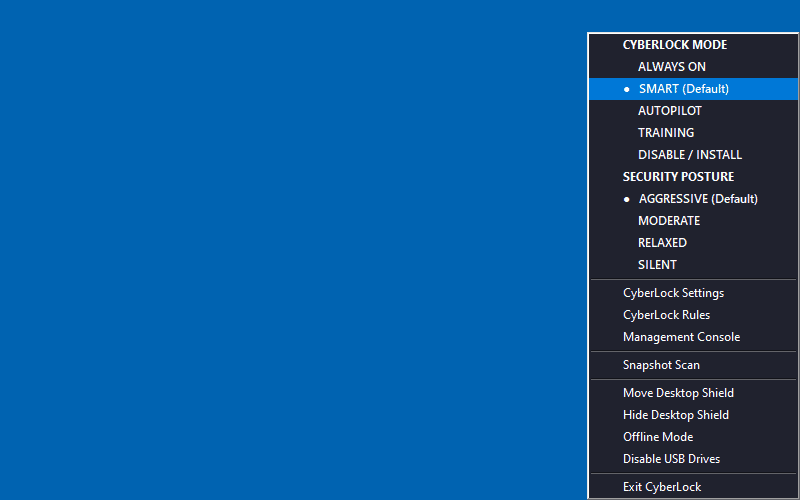Viewport: 800px width, 500px height.
Task: Pick MODERATE security posture
Action: pyautogui.click(x=669, y=221)
